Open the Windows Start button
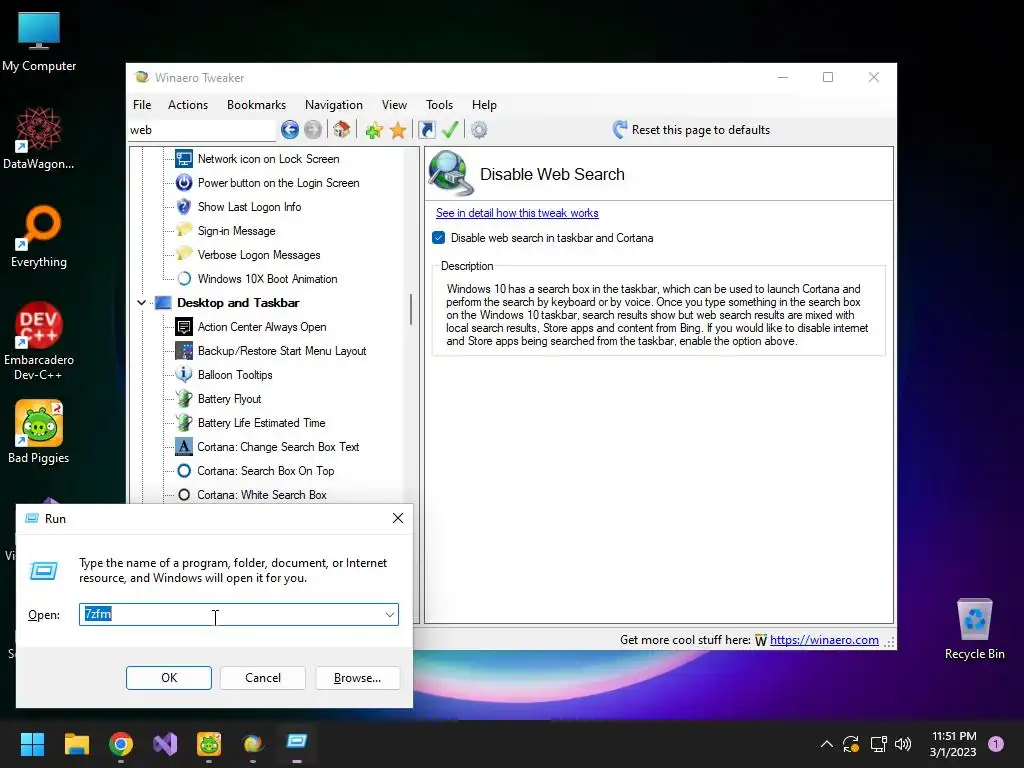The height and width of the screenshot is (768, 1024). [x=33, y=744]
